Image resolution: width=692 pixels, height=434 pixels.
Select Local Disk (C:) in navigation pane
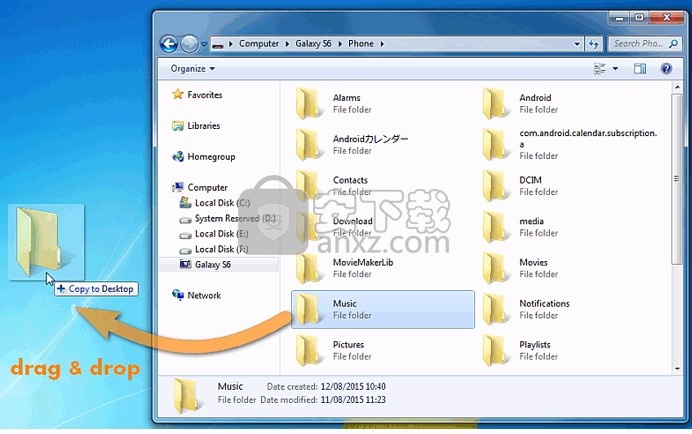[222, 203]
